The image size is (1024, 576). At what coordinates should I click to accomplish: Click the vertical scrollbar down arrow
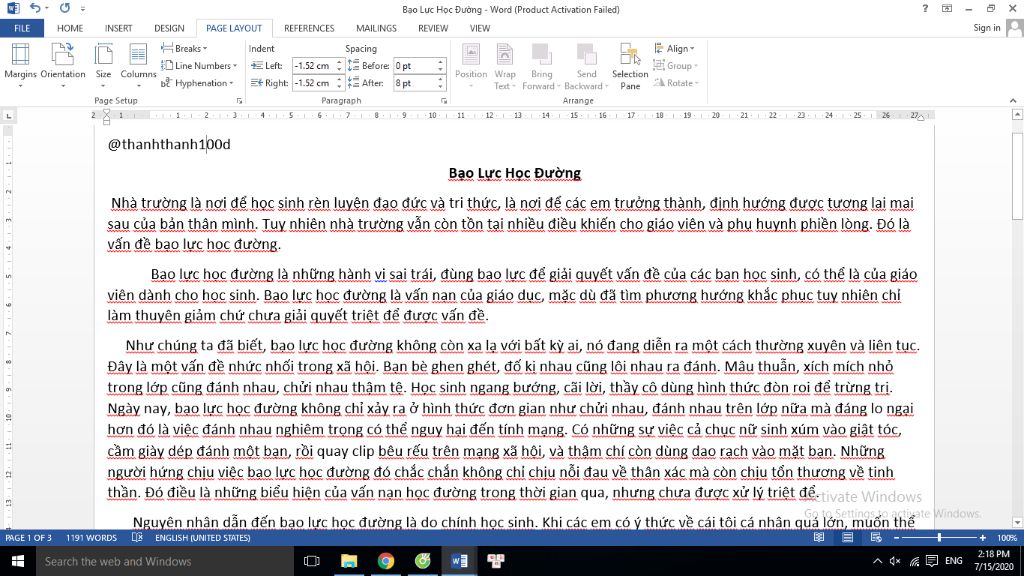(x=1017, y=522)
